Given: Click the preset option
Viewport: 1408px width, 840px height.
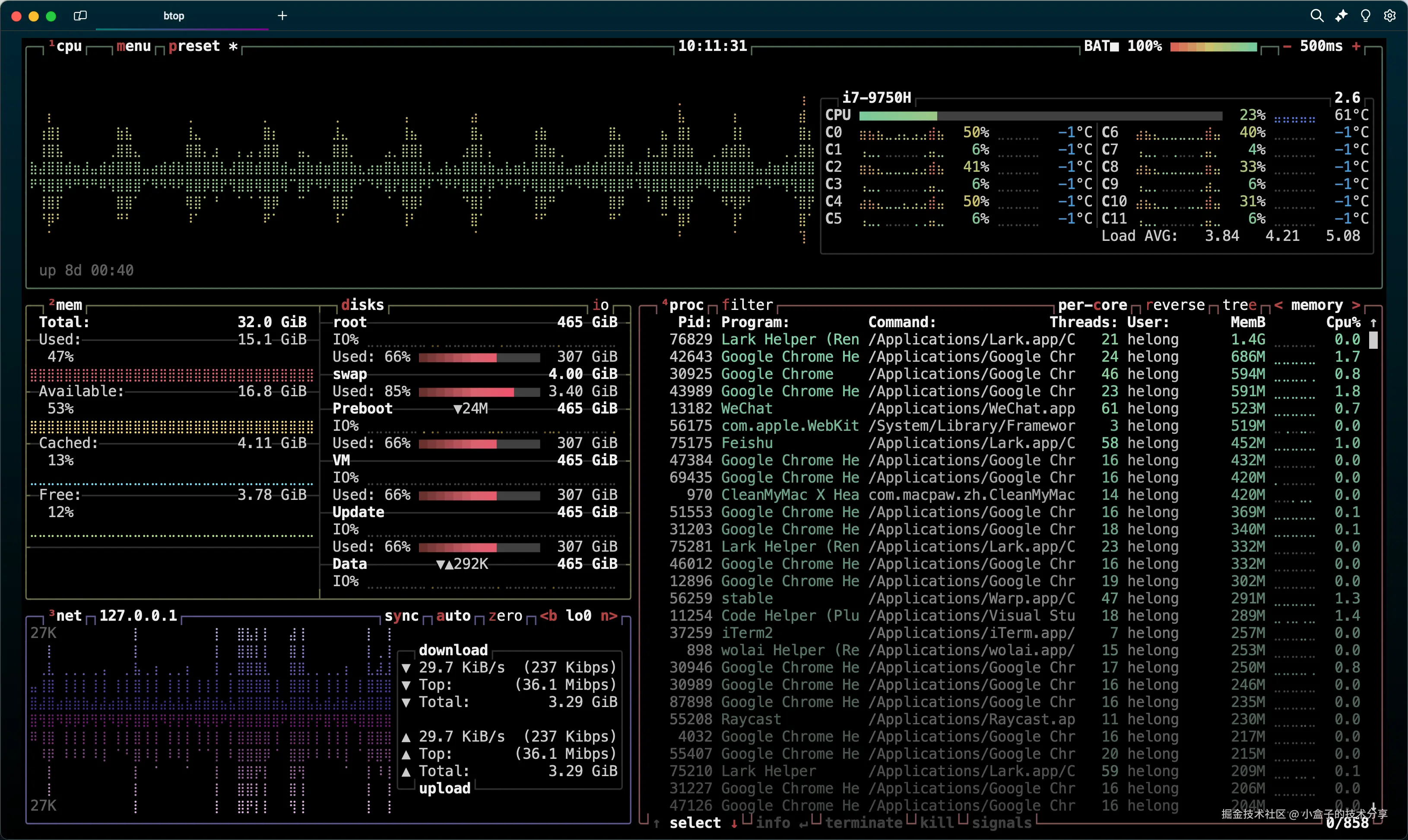Looking at the screenshot, I should pyautogui.click(x=193, y=47).
